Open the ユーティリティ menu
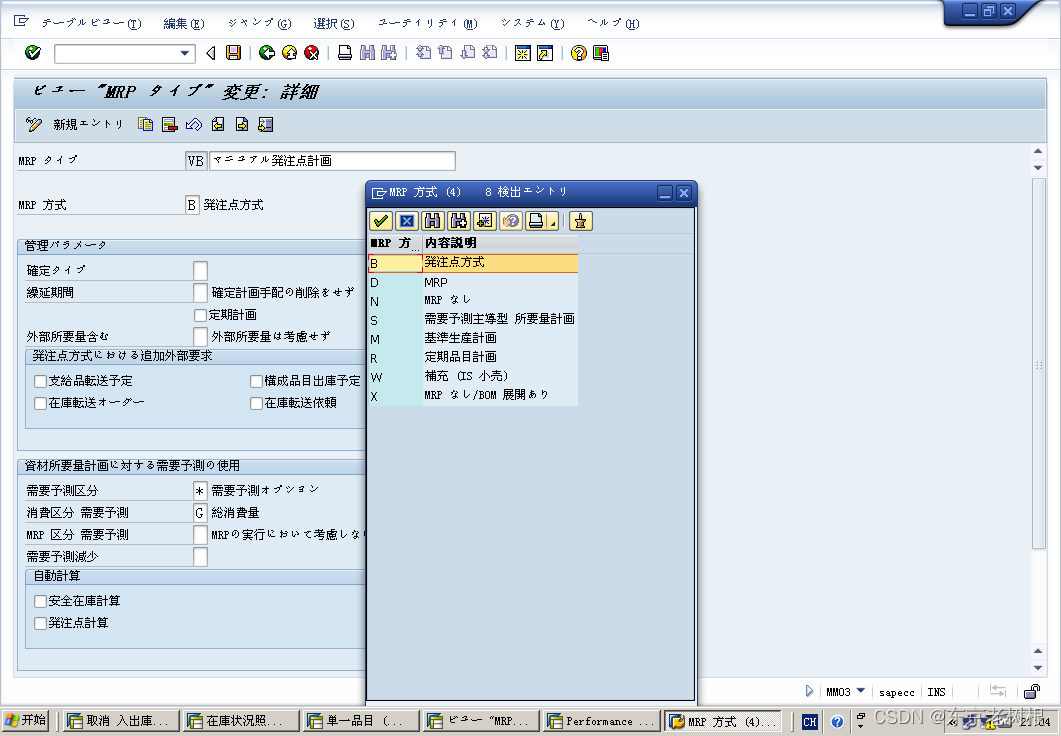The width and height of the screenshot is (1061, 736). [x=428, y=24]
